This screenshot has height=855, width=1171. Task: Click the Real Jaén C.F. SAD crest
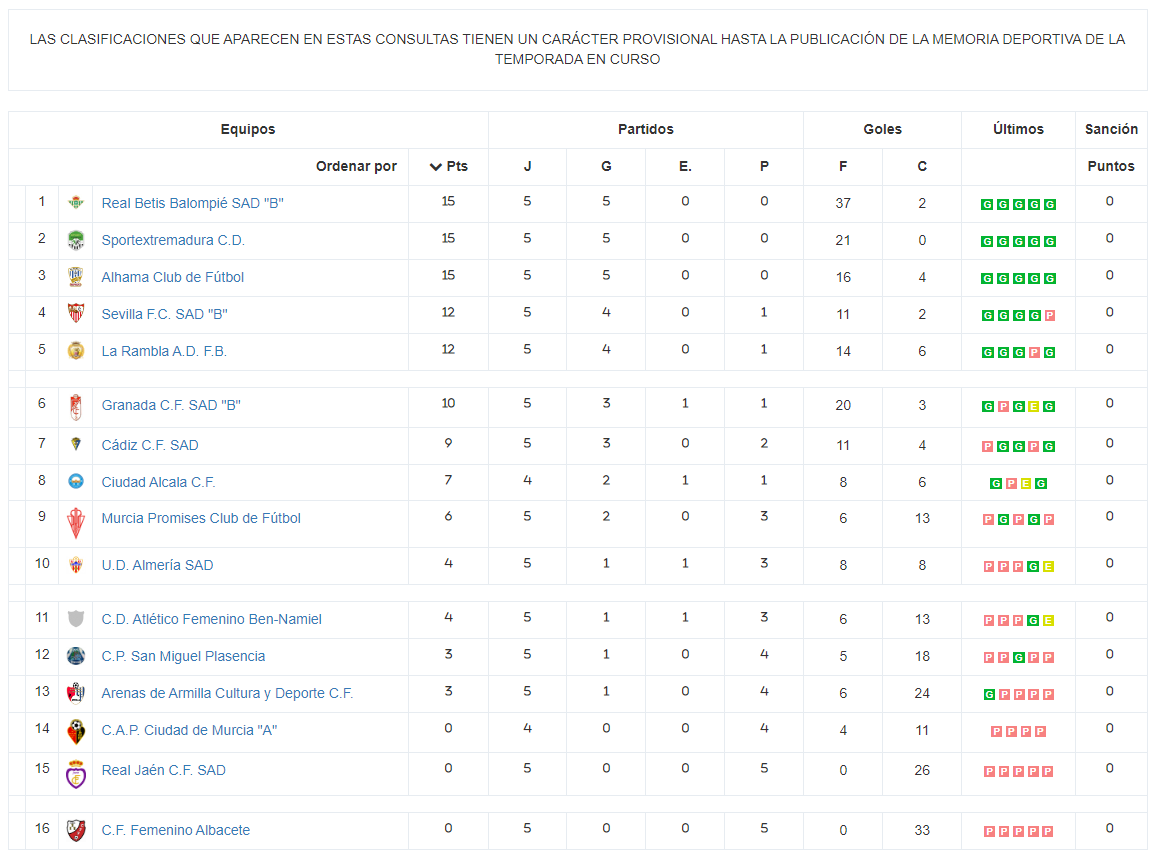point(75,774)
